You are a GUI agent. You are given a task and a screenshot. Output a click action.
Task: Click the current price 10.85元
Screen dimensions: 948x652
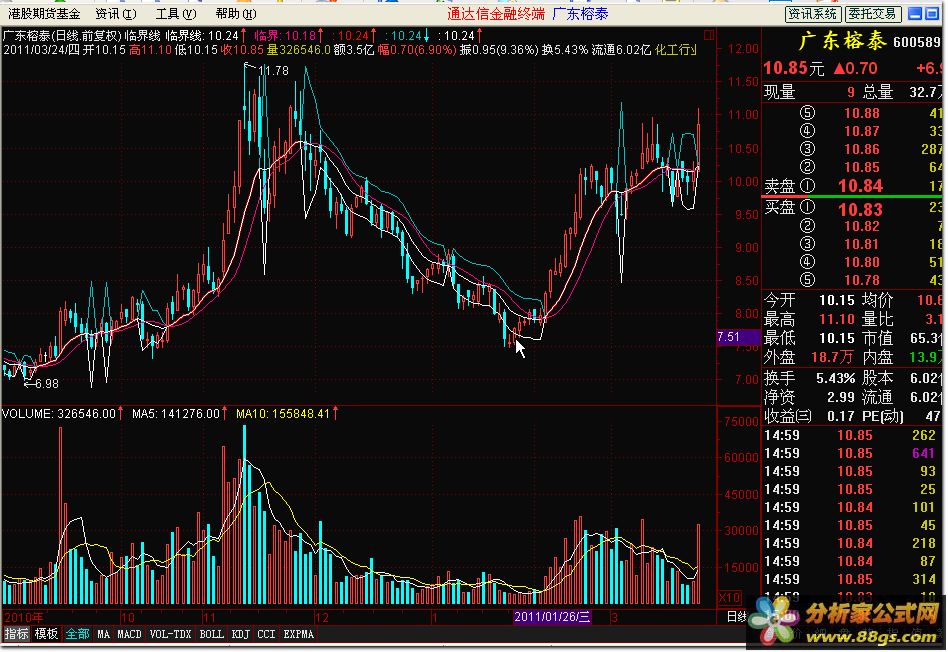[x=794, y=68]
